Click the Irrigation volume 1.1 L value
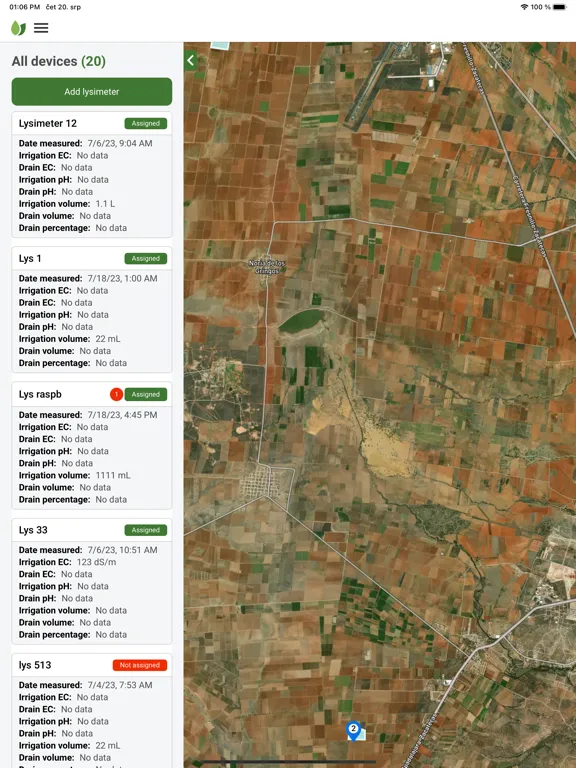The image size is (576, 768). pyautogui.click(x=105, y=204)
